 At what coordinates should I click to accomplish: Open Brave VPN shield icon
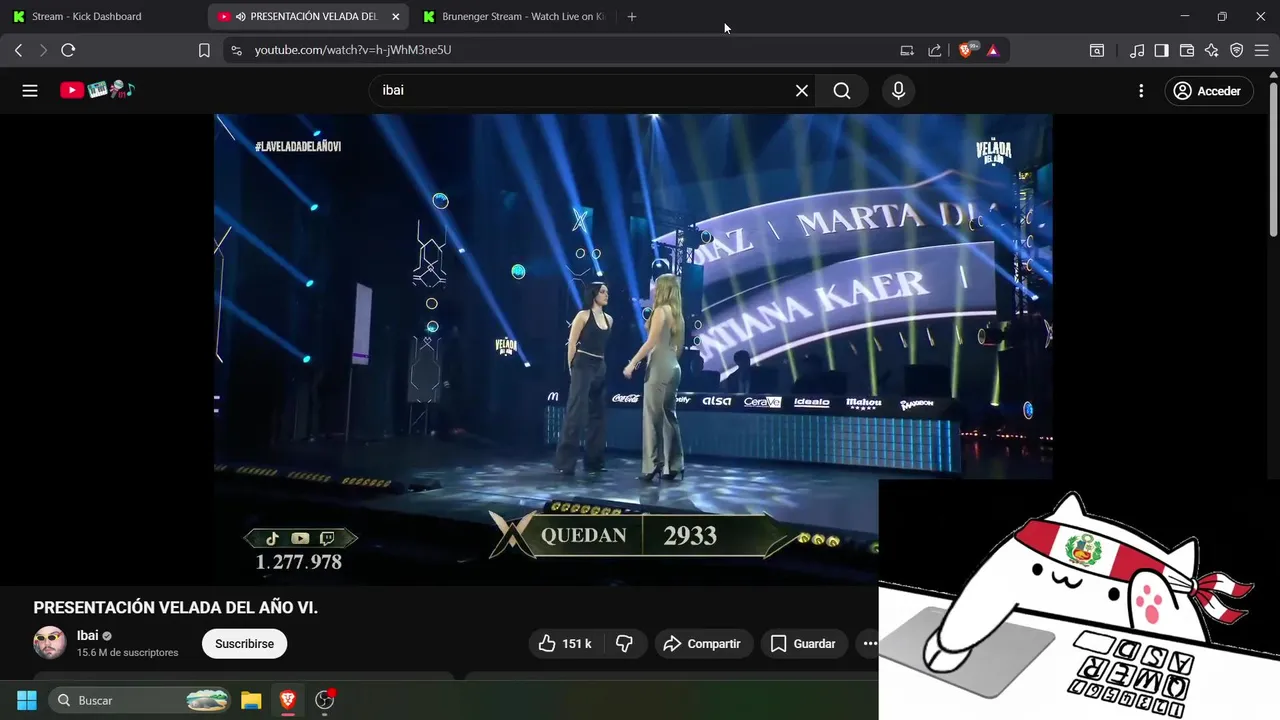(x=1237, y=50)
